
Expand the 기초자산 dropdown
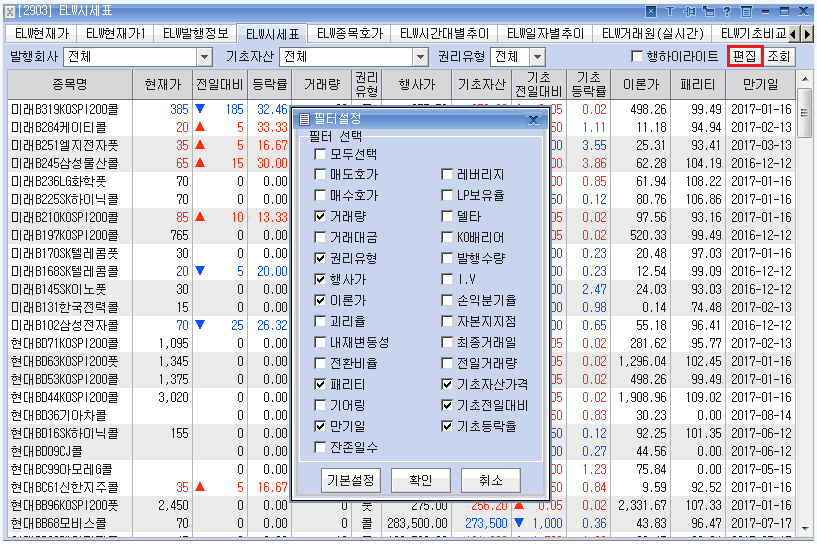coord(420,56)
